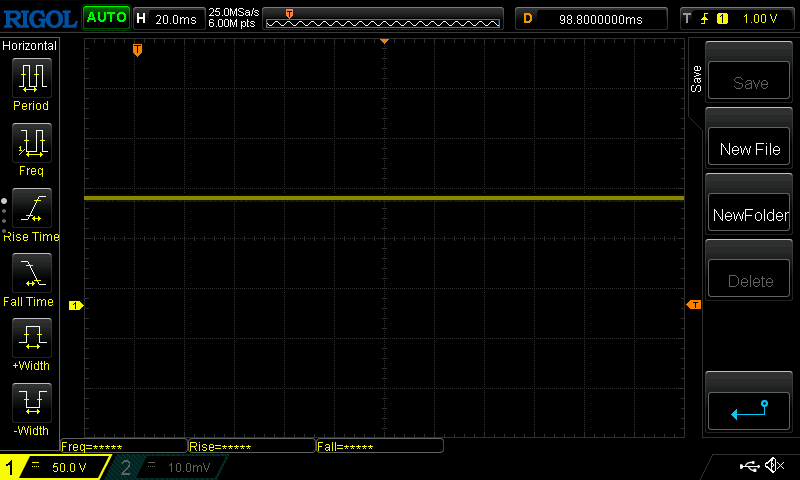Select the -Width measurement icon
Viewport: 800px width, 480px height.
(32, 402)
